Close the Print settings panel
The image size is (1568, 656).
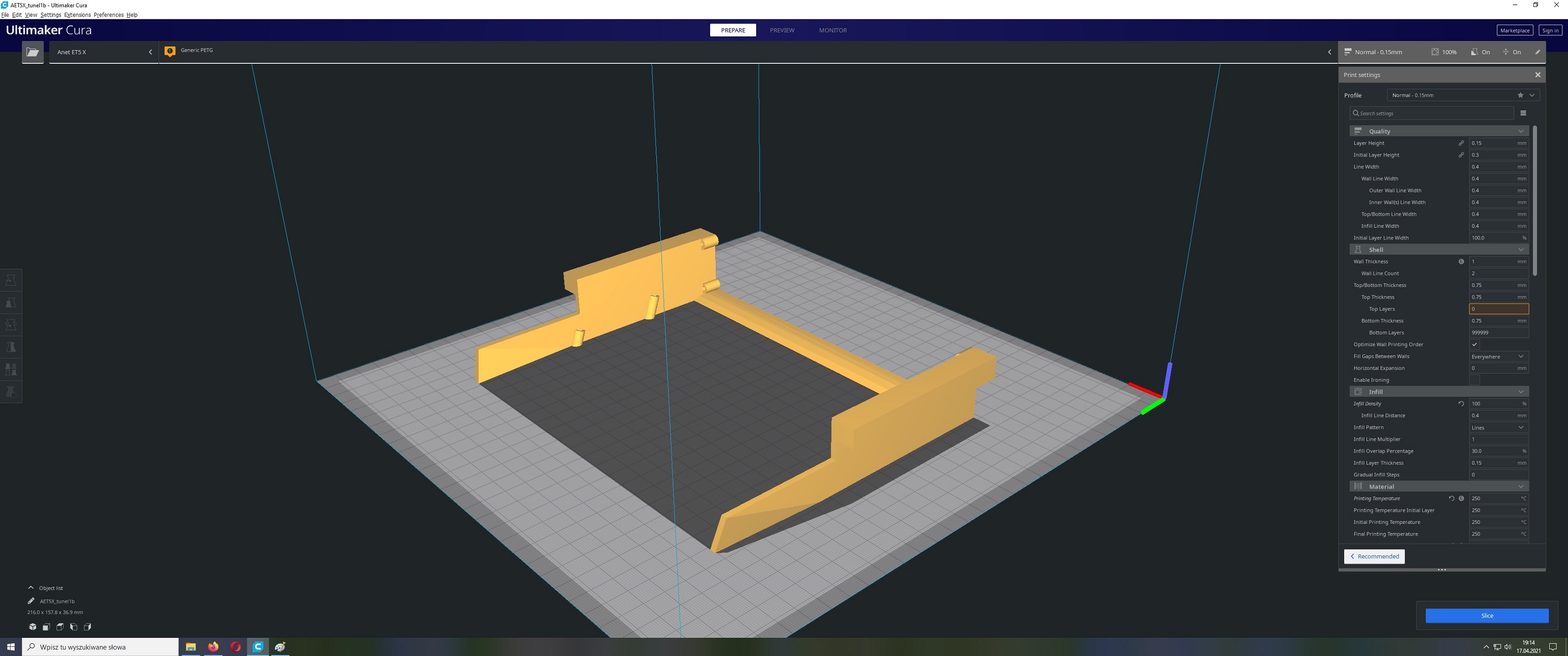[1538, 75]
